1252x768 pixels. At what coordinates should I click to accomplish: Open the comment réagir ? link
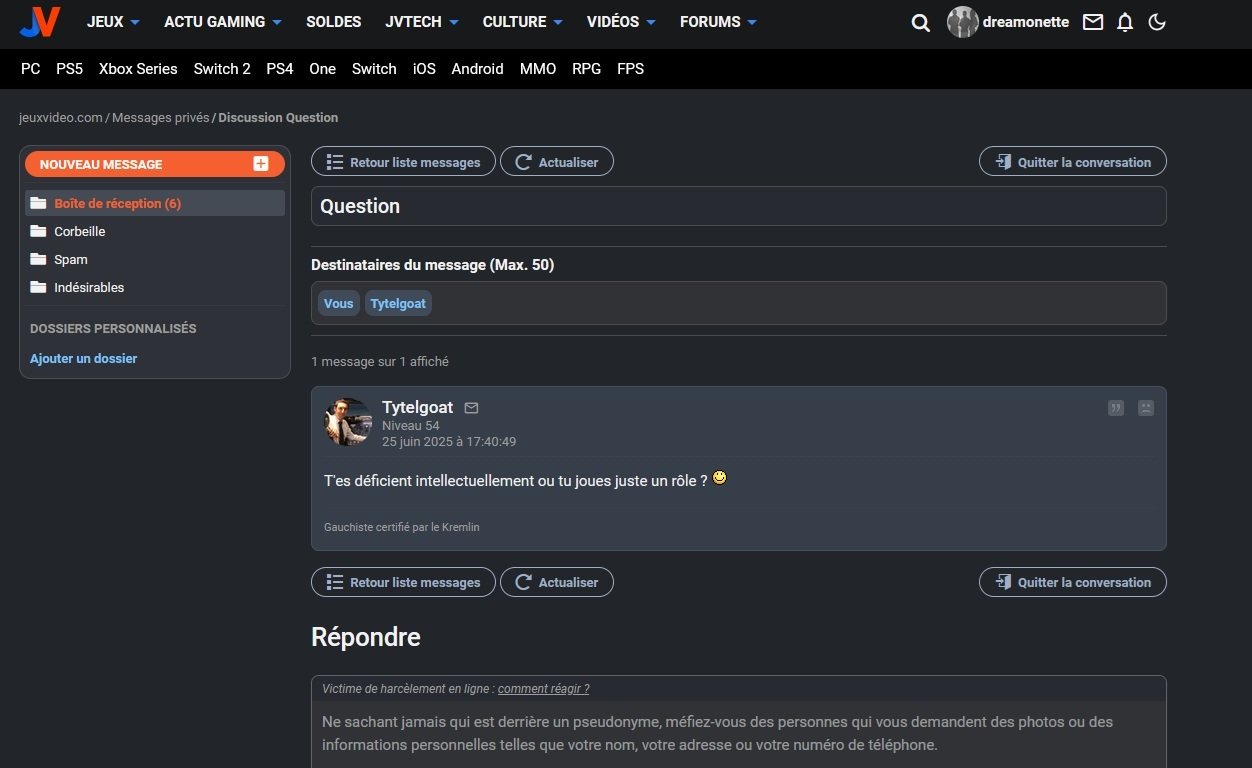click(543, 689)
